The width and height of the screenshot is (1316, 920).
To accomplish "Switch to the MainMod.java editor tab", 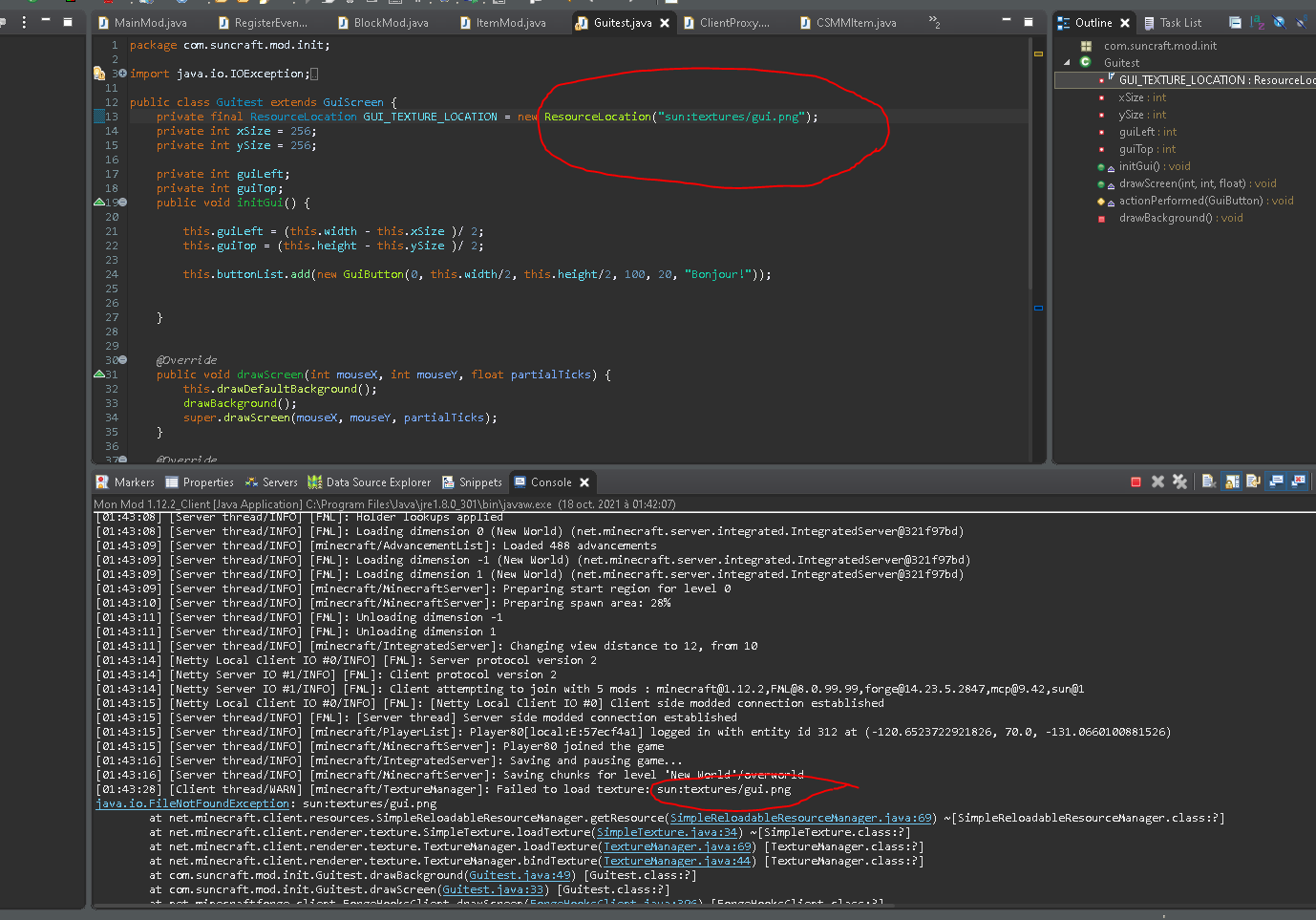I will pyautogui.click(x=150, y=23).
